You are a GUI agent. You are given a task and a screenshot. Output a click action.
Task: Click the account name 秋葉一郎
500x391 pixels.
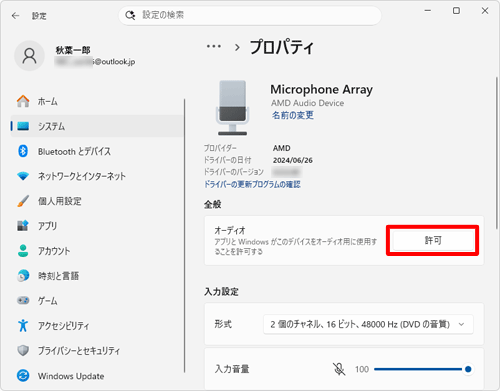coord(73,50)
